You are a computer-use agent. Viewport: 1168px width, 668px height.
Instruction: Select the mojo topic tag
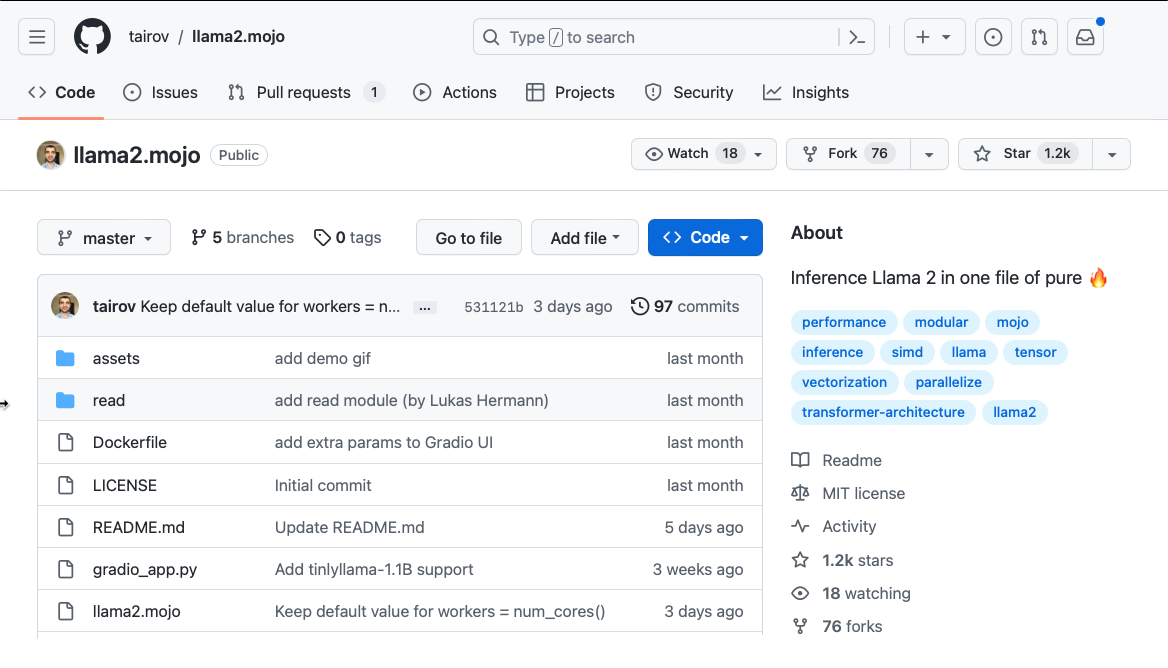click(1012, 322)
